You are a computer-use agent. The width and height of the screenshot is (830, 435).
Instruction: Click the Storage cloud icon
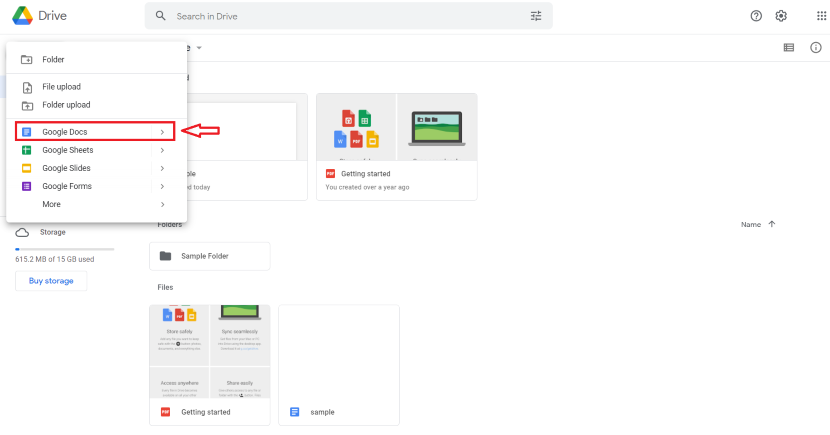(x=22, y=232)
